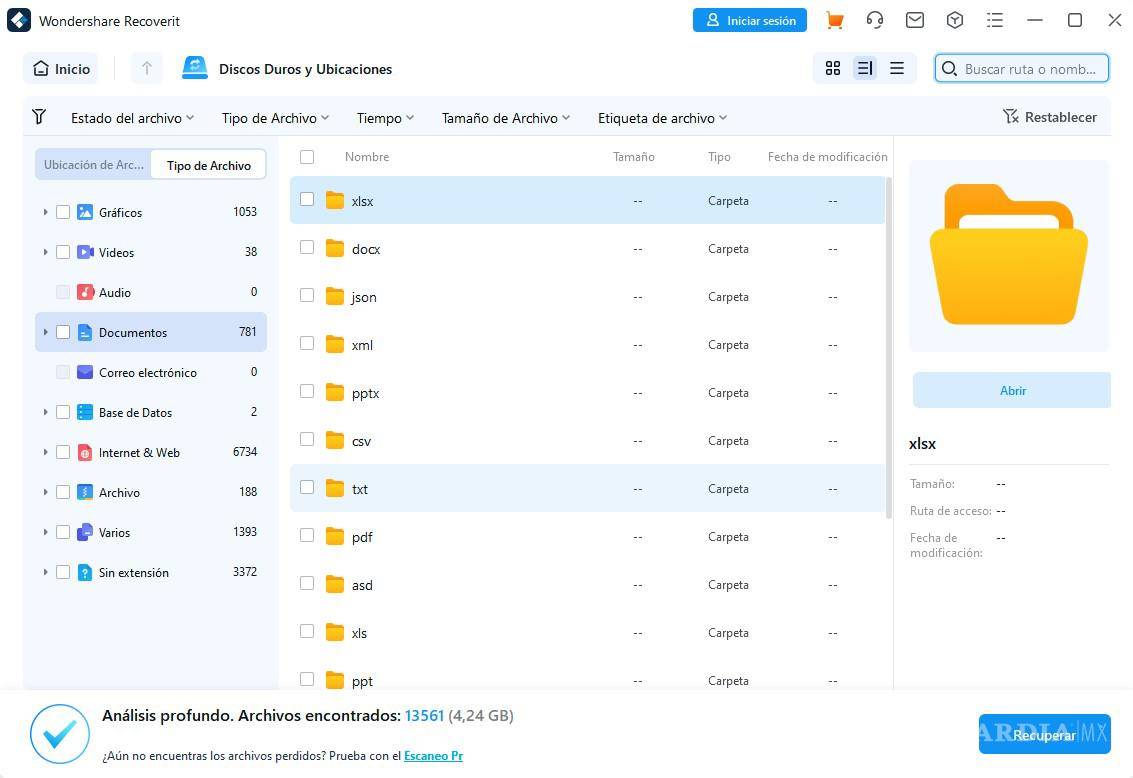This screenshot has width=1133, height=778.
Task: Switch to the Ubicación de Archivo tab
Action: click(94, 164)
